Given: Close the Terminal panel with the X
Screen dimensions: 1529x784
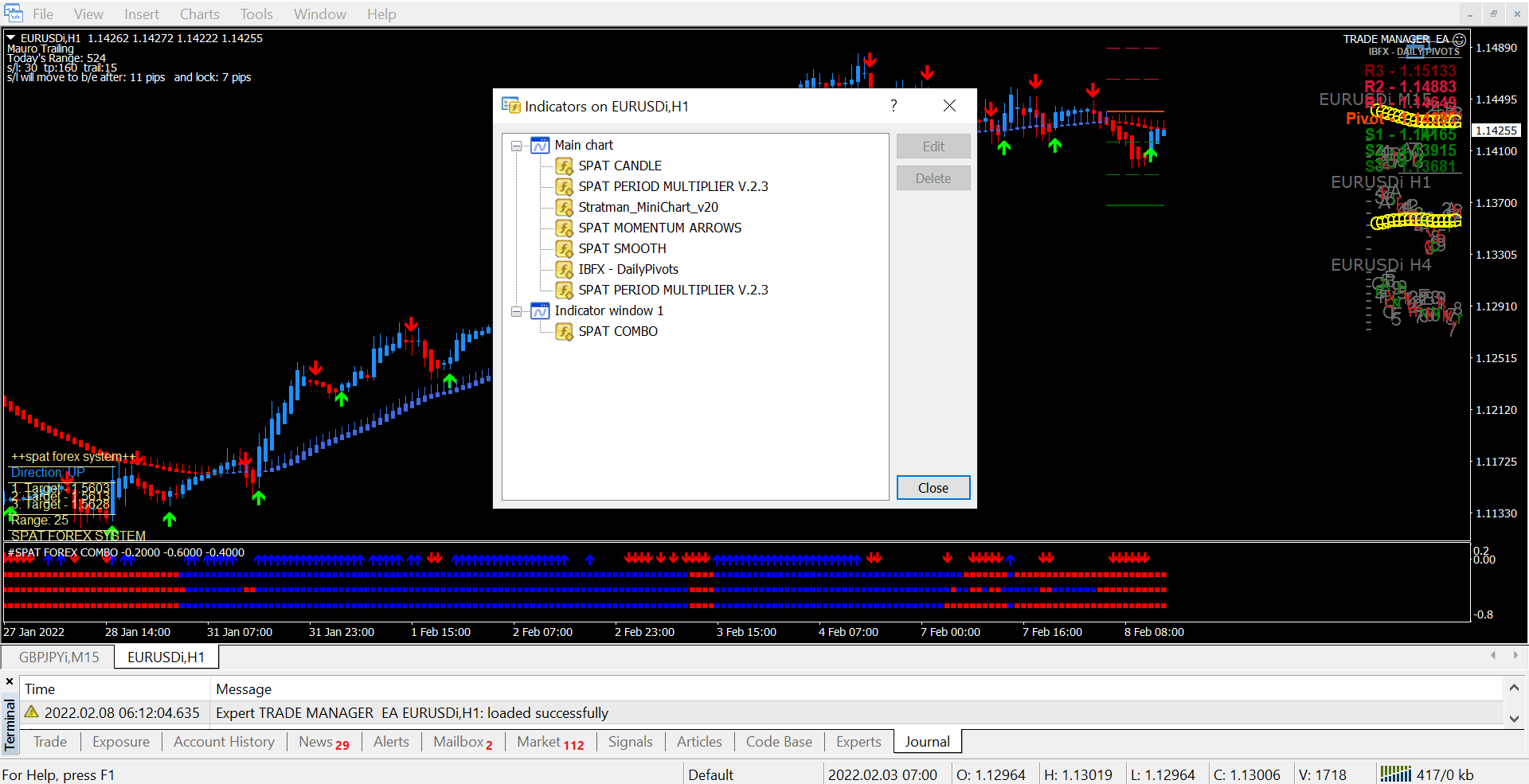Looking at the screenshot, I should [x=10, y=681].
